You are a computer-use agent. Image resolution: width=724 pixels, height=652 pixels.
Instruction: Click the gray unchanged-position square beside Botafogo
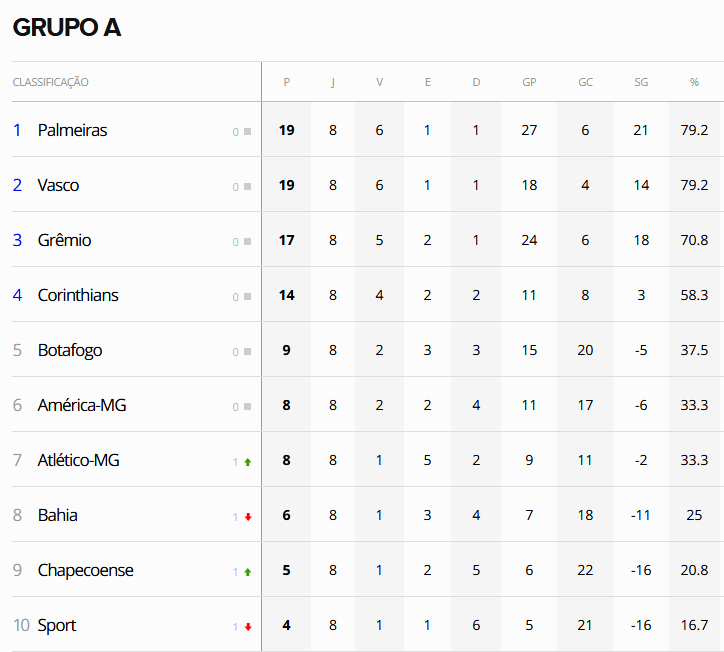coord(247,351)
